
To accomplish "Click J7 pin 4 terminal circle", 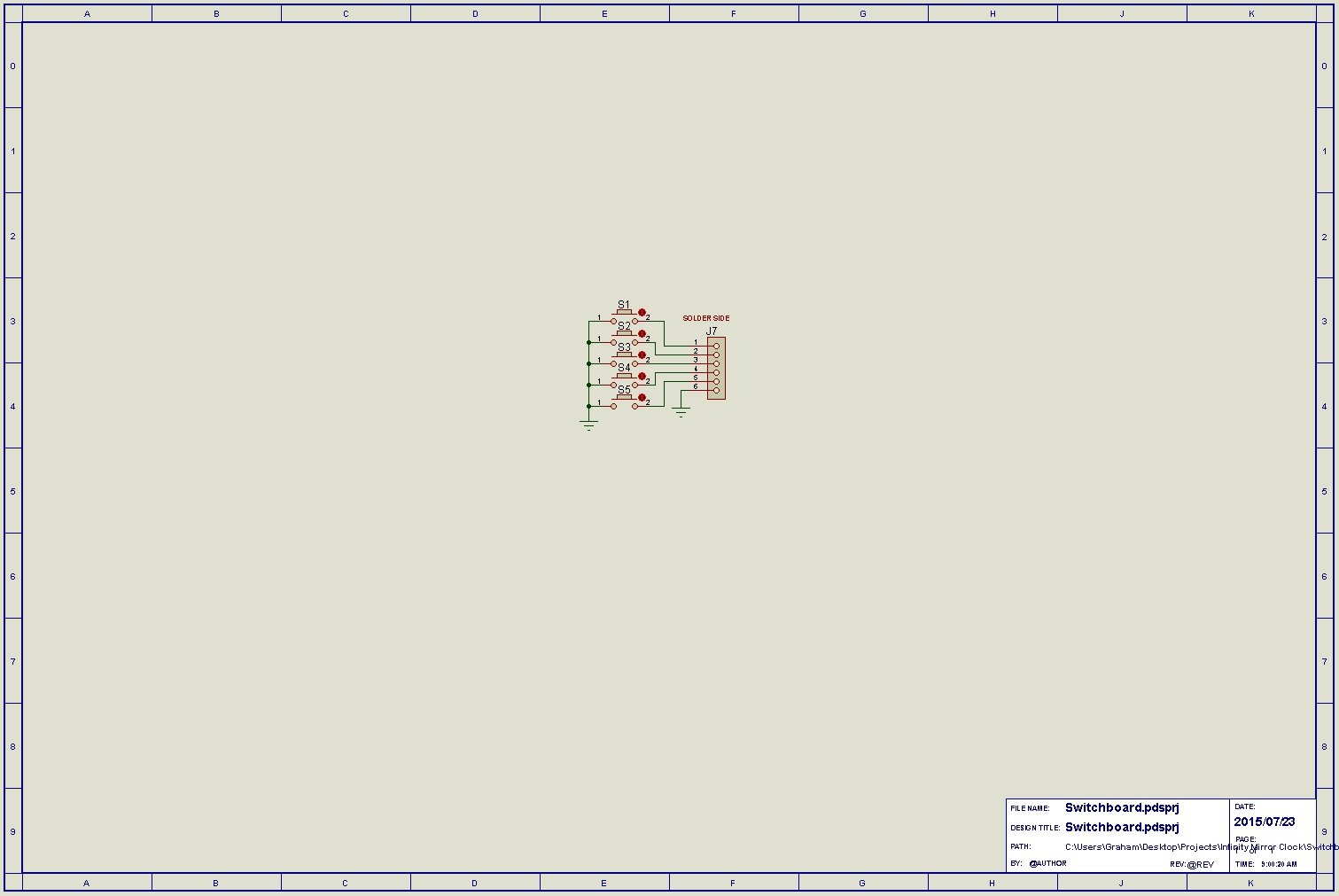I will (x=716, y=372).
